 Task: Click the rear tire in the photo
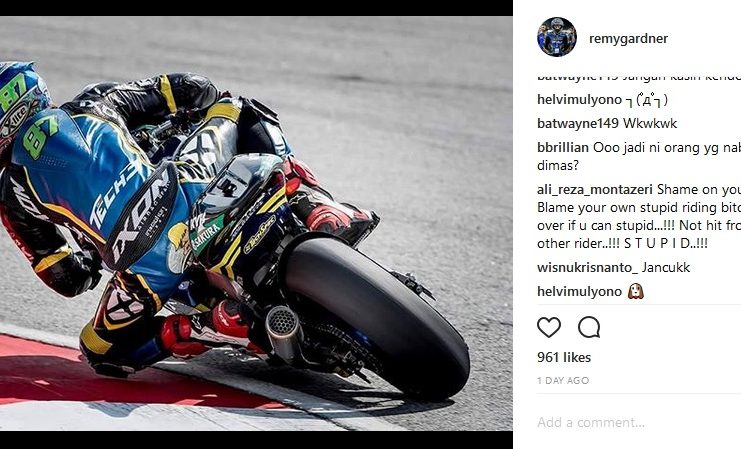point(377,317)
